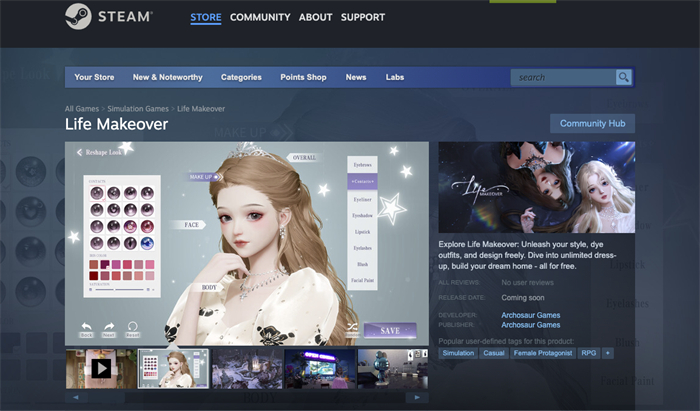
Task: Open the Your Store tab
Action: click(x=94, y=77)
